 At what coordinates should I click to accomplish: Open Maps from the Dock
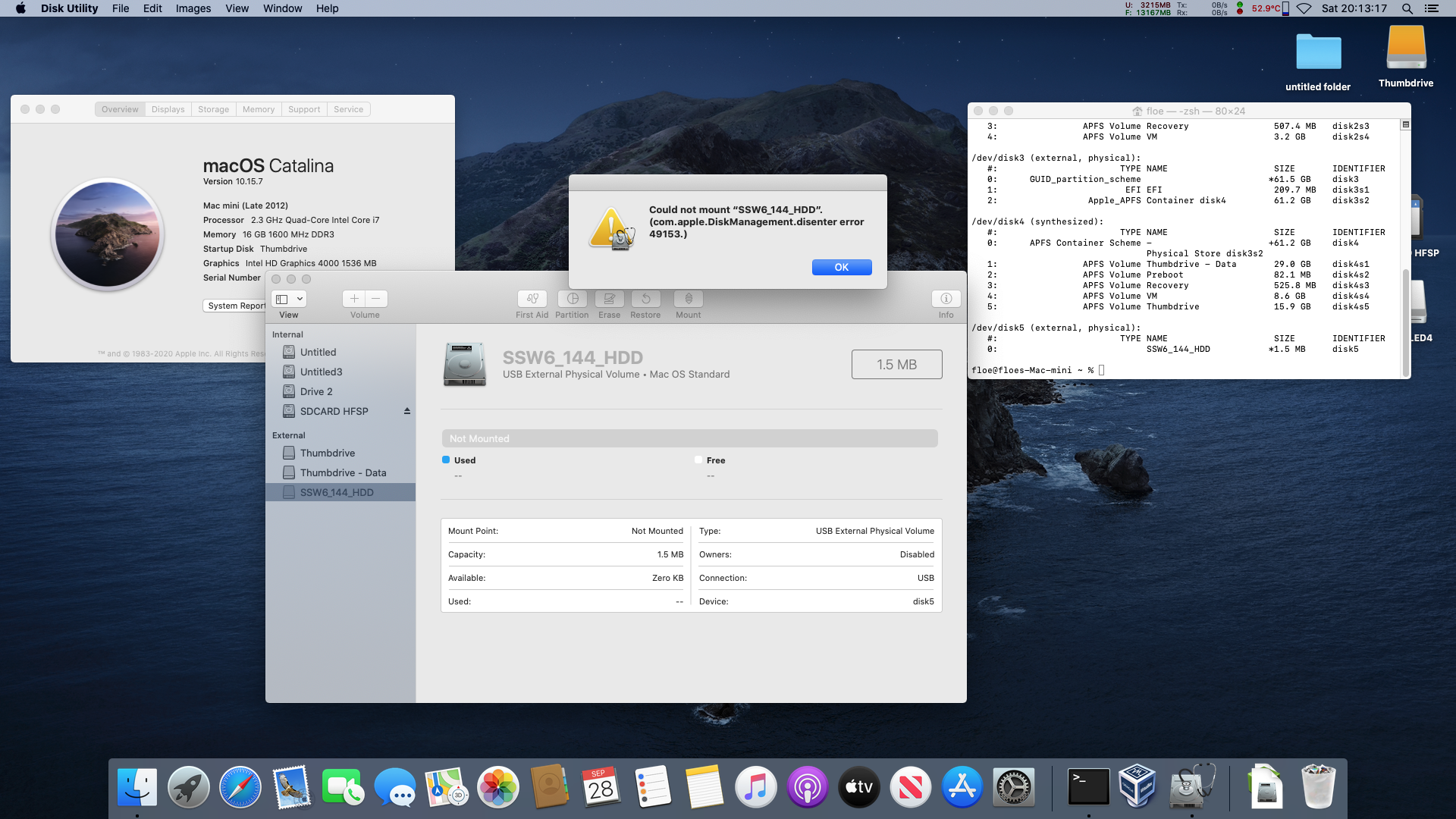tap(447, 787)
